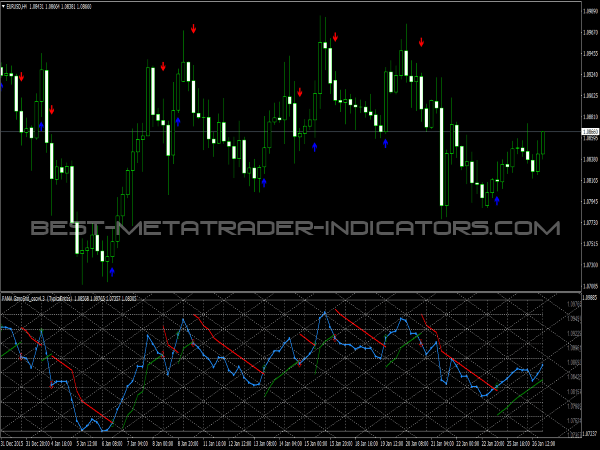This screenshot has width=600, height=450.
Task: Open the chart dropdown triangle beside EURUSD,H4
Action: pos(3,7)
